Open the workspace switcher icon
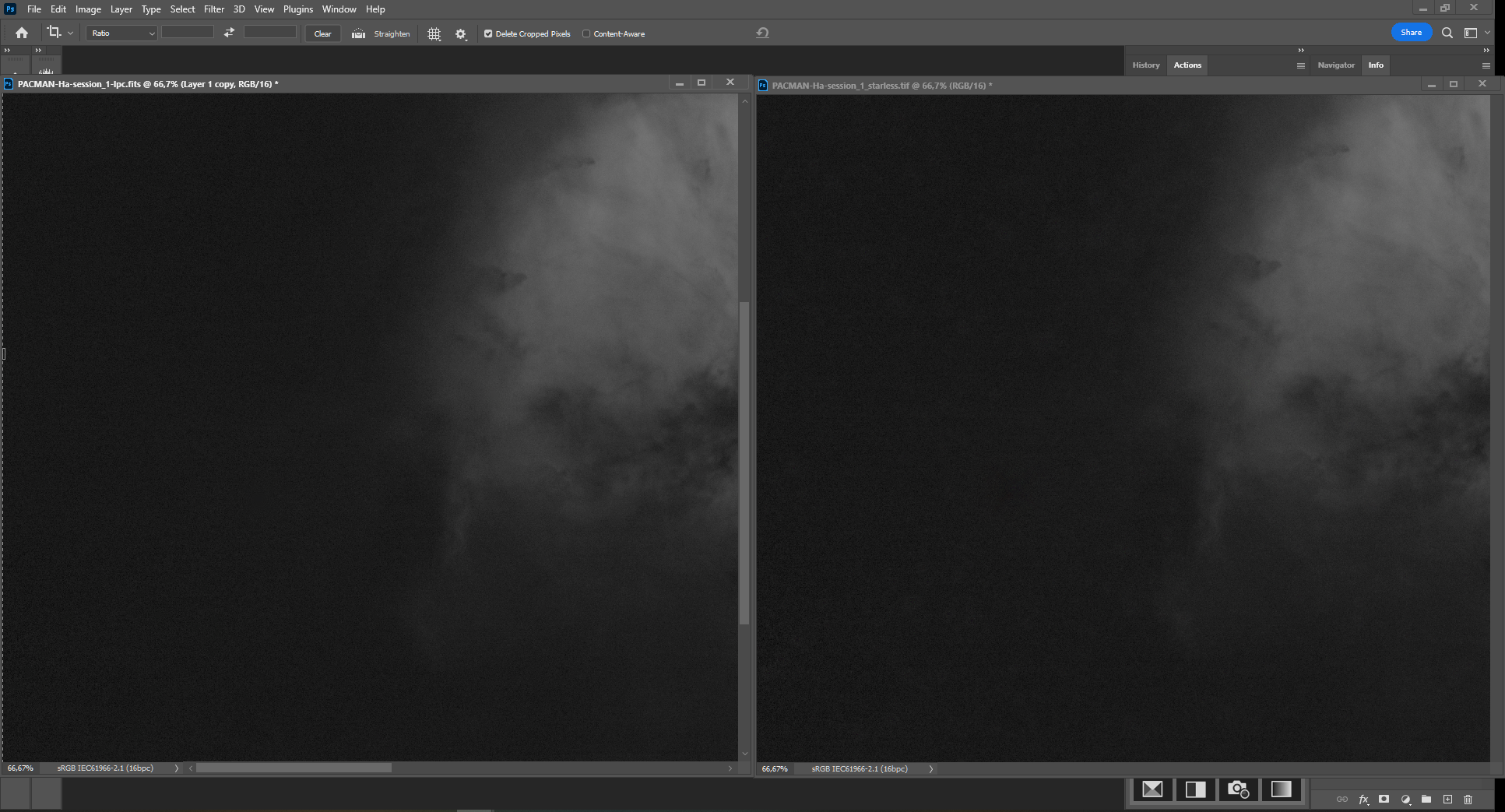The height and width of the screenshot is (812, 1505). 1471,33
